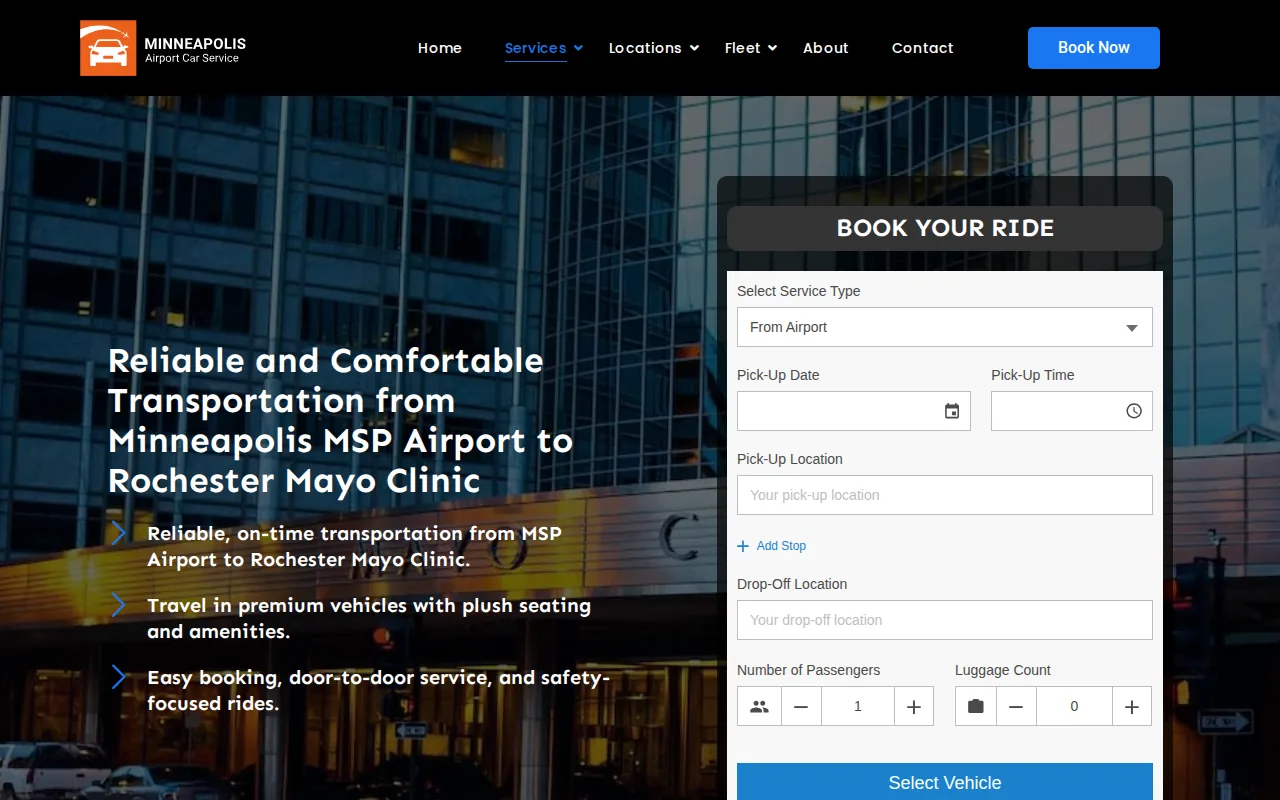Click the passengers people icon
This screenshot has height=800, width=1280.
pos(759,706)
